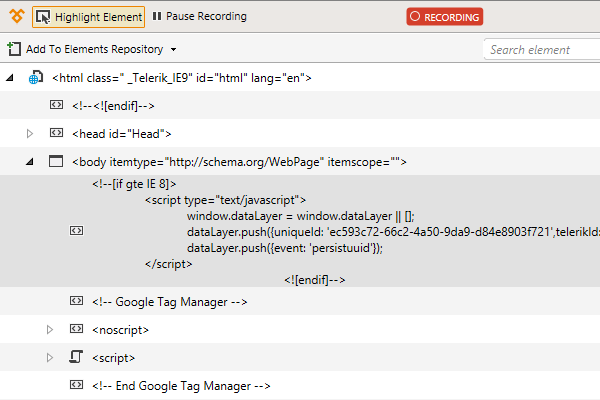Click the body window icon
The width and height of the screenshot is (600, 400).
tap(56, 161)
